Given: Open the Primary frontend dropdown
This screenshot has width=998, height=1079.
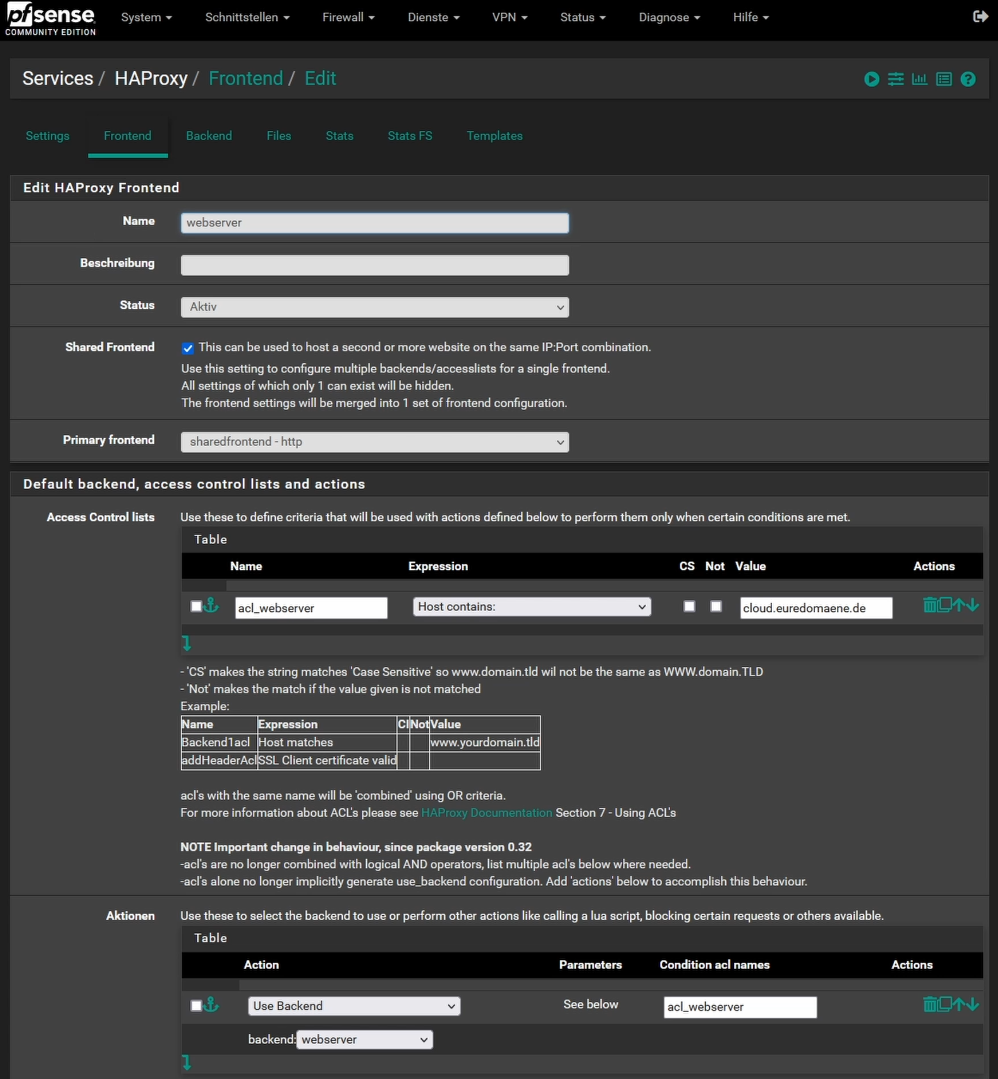Looking at the screenshot, I should (x=374, y=442).
